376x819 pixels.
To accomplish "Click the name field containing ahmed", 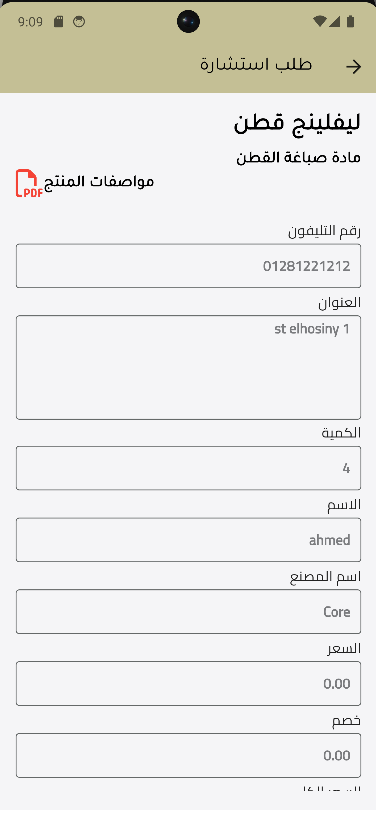I will [x=188, y=540].
